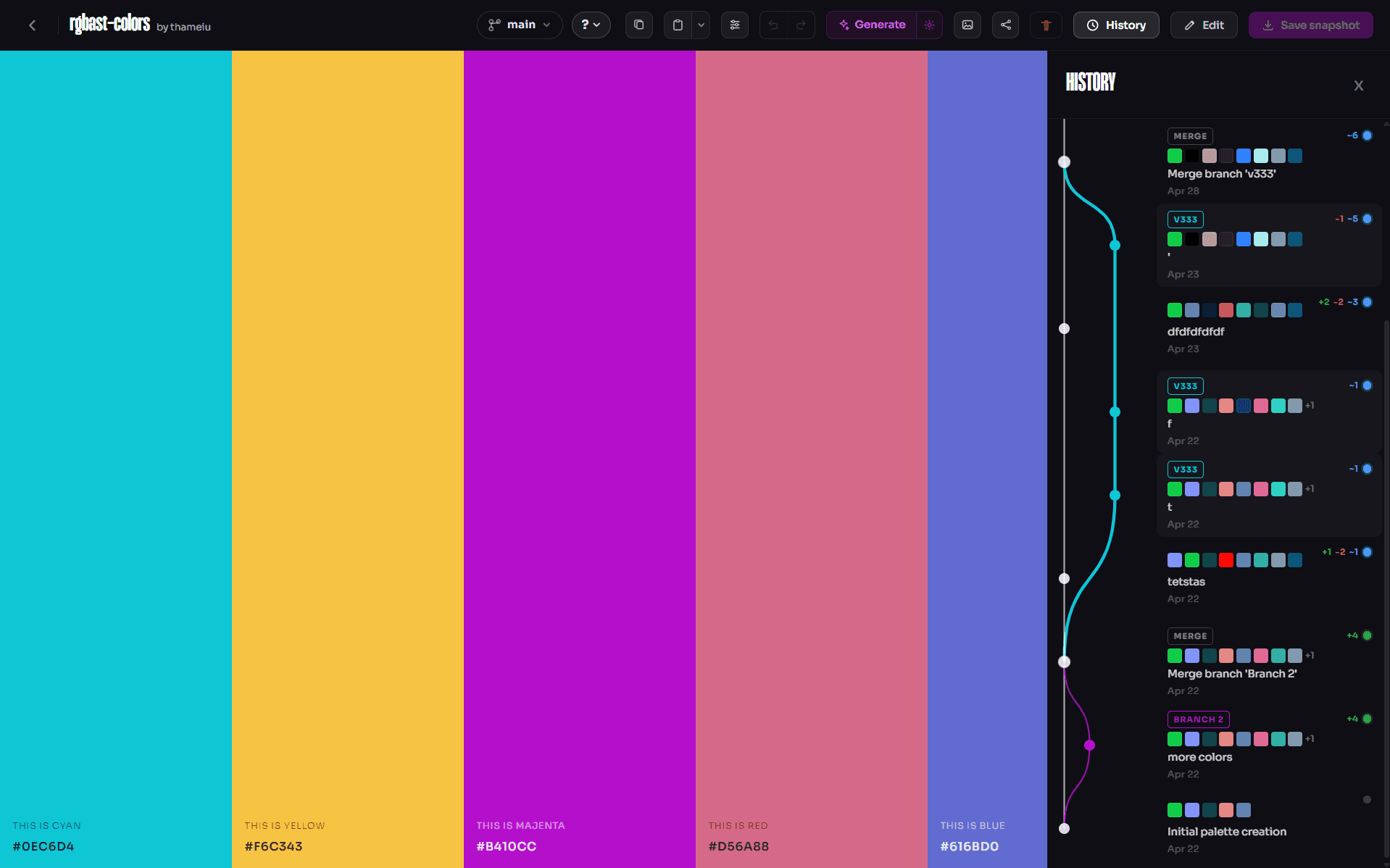Click Save snapshot button
Image resolution: width=1390 pixels, height=868 pixels.
(x=1310, y=25)
